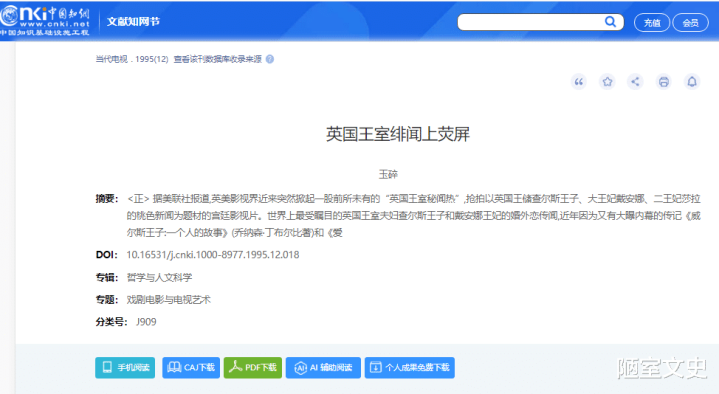Open AI 辅助阅读 assisted reading
719x394 pixels.
[323, 367]
